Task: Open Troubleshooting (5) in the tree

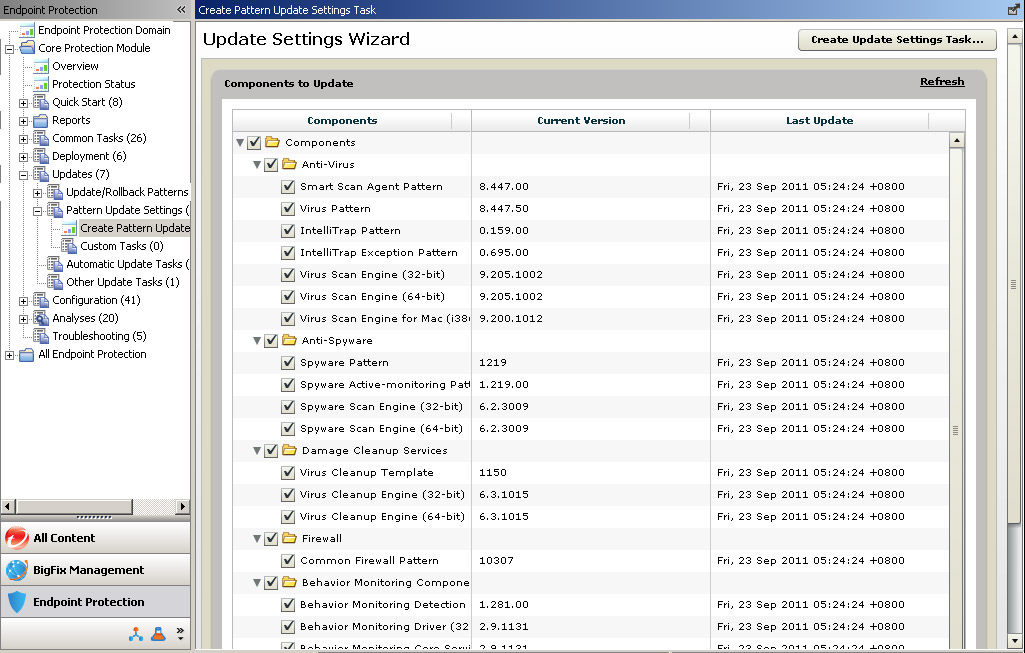Action: click(x=99, y=336)
